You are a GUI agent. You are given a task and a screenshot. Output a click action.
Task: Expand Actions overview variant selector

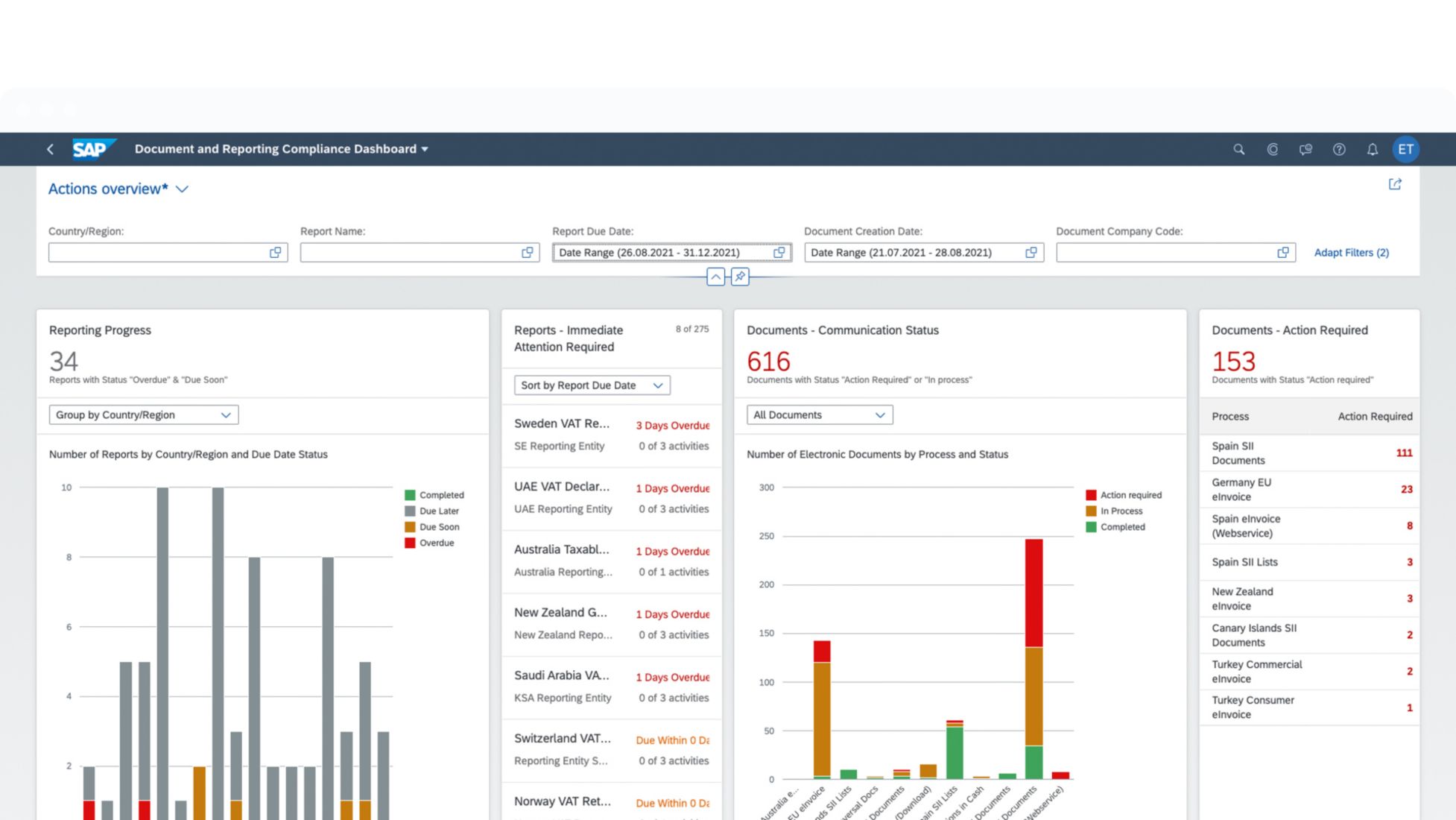click(182, 189)
